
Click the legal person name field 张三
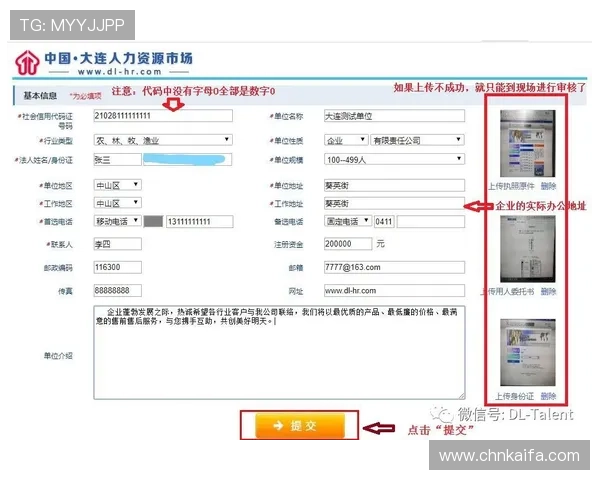coord(117,160)
